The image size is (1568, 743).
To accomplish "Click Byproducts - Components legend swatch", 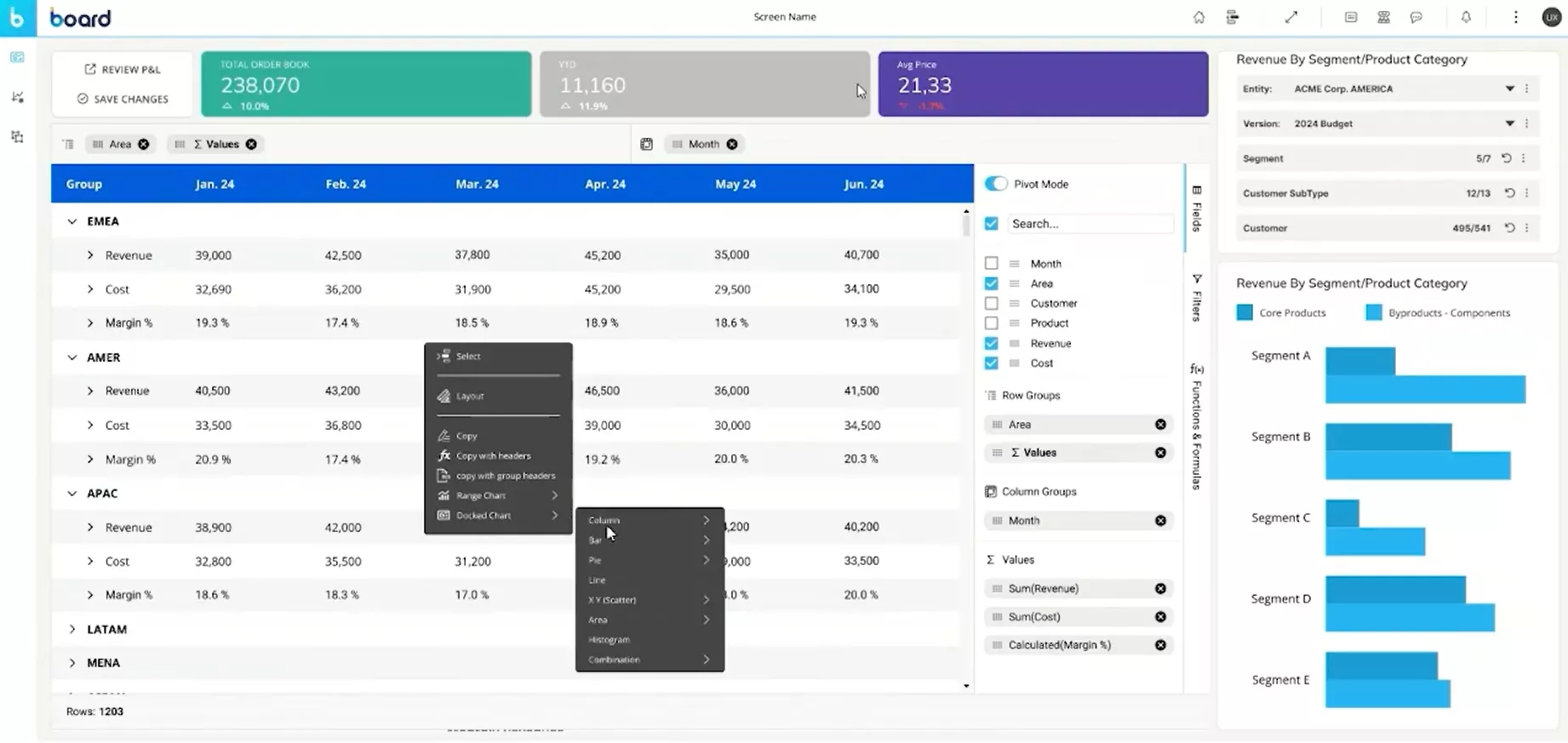I will click(1374, 313).
